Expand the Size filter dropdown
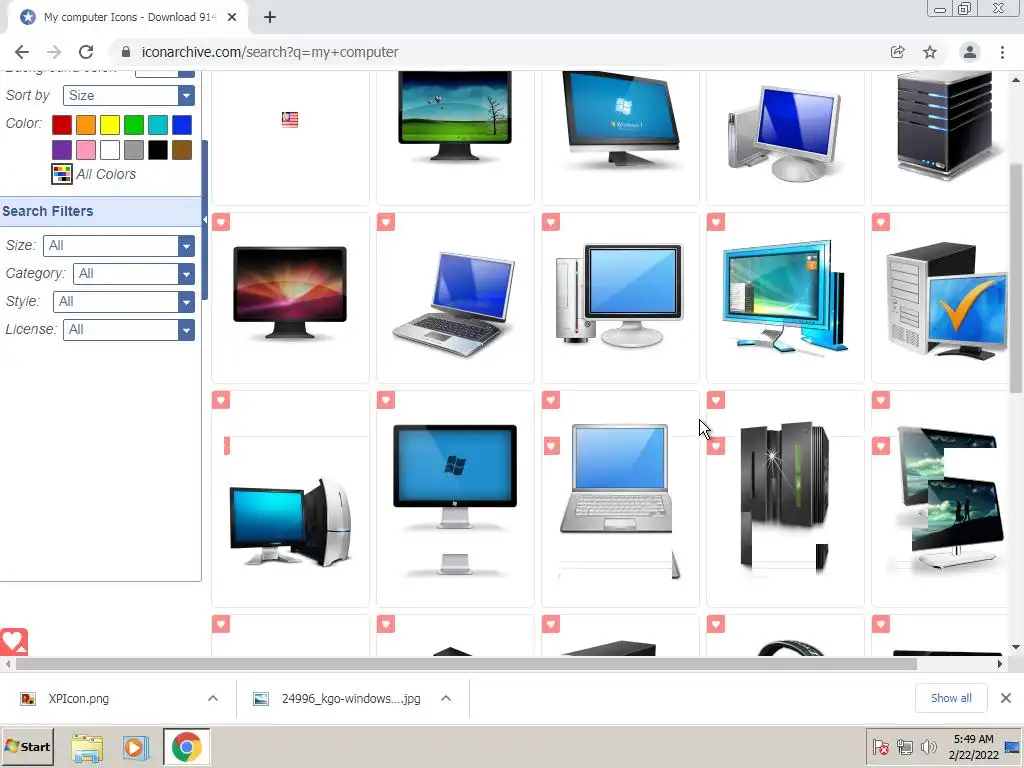This screenshot has height=768, width=1024. point(119,246)
